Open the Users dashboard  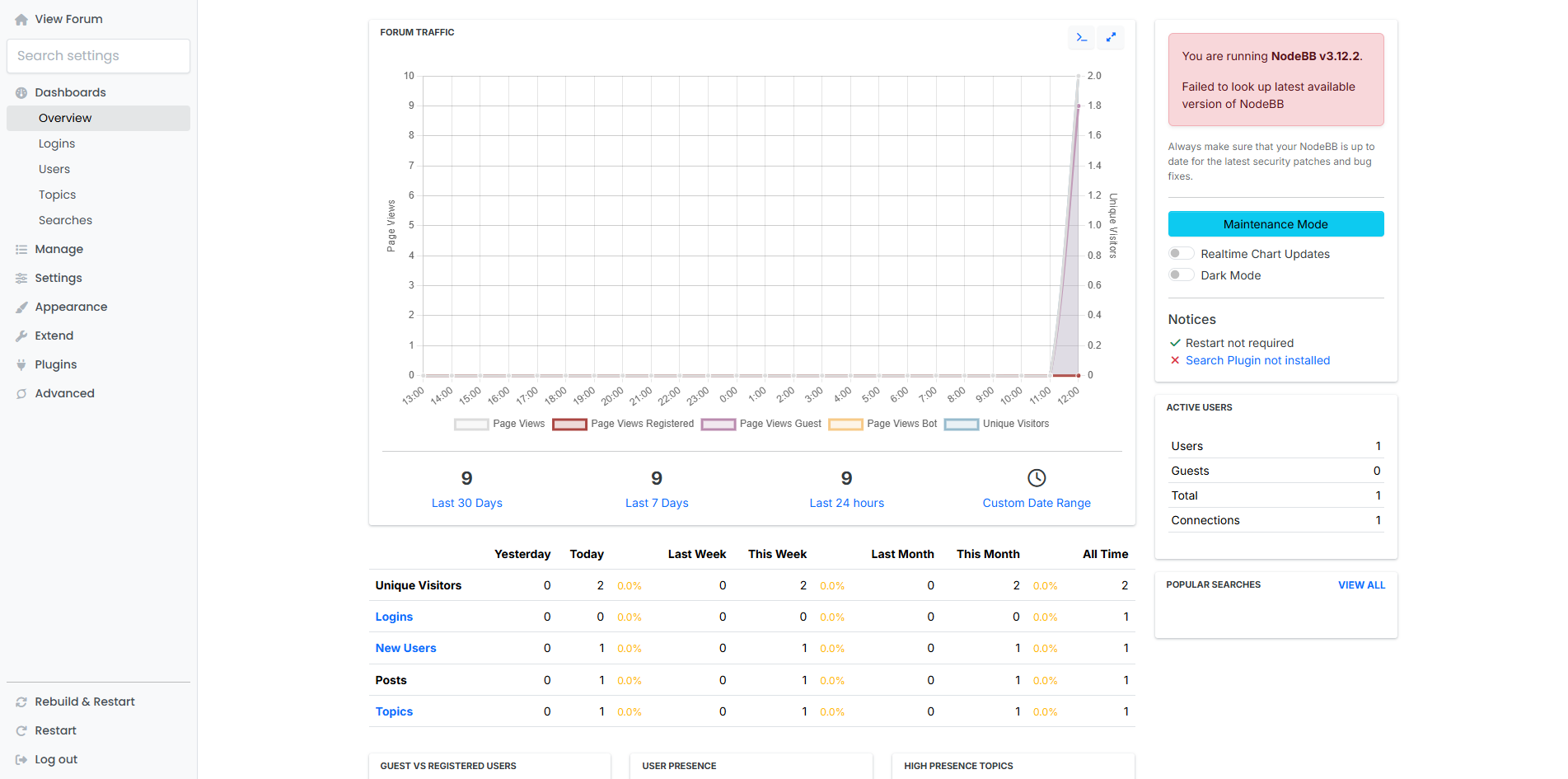click(98, 169)
